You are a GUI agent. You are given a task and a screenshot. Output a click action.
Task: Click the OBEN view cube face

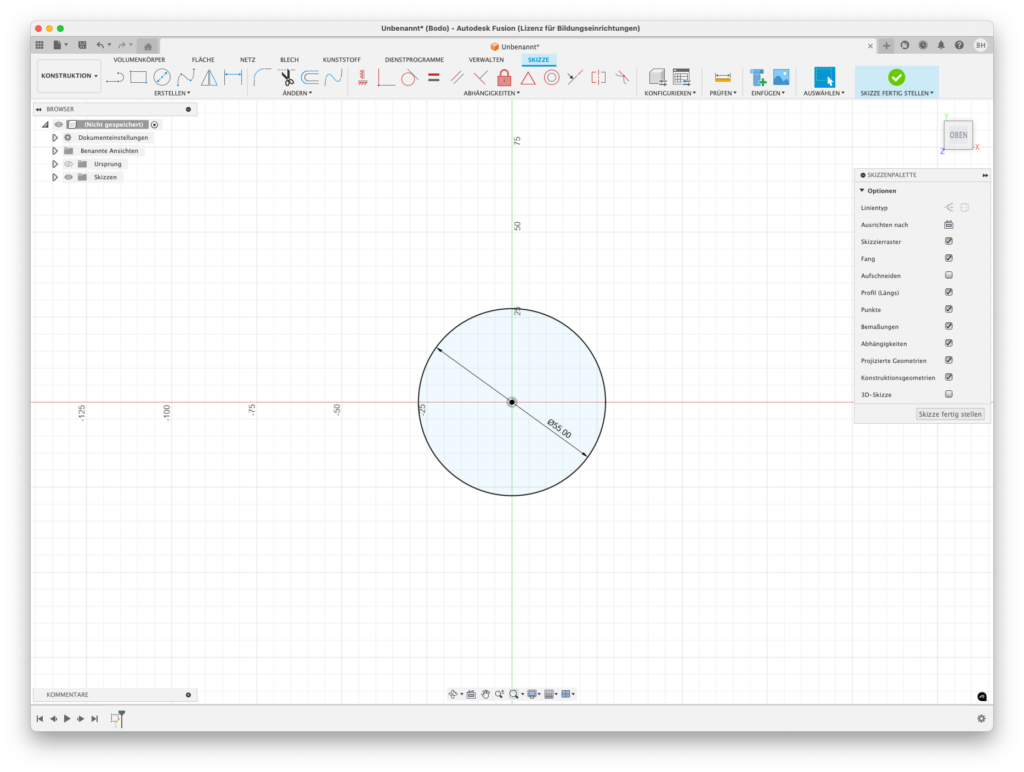tap(958, 135)
